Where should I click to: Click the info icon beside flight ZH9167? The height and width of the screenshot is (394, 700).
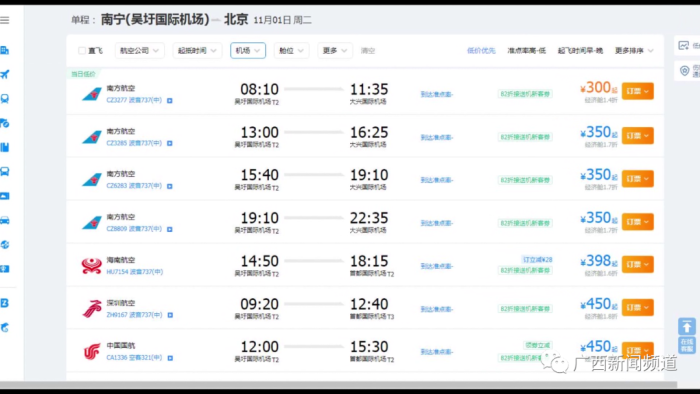[x=170, y=315]
